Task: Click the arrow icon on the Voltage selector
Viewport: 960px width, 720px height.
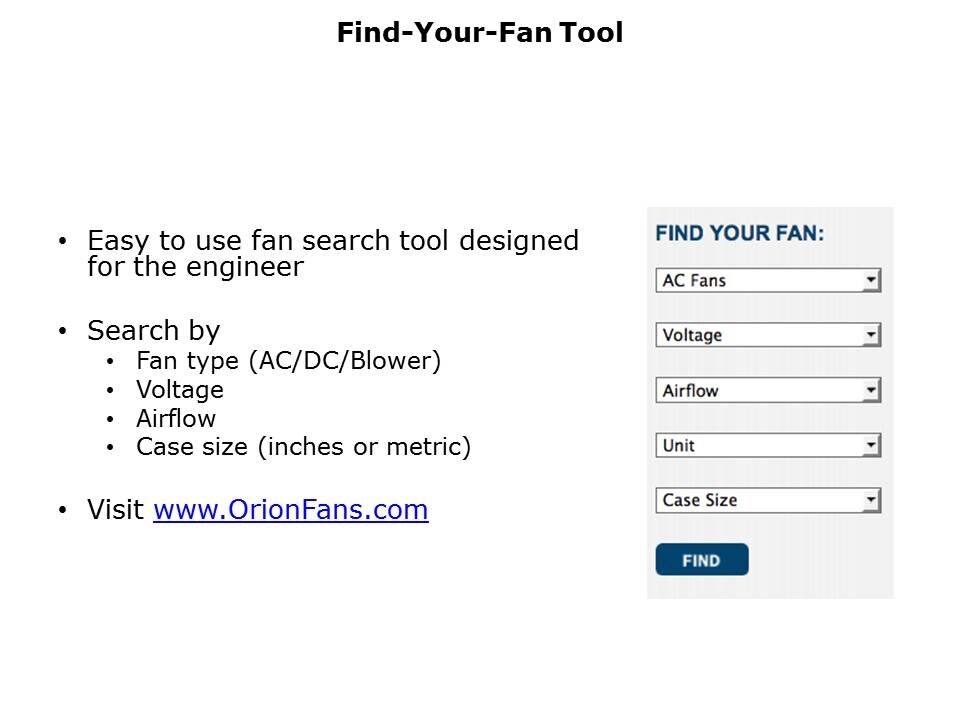Action: [x=872, y=335]
